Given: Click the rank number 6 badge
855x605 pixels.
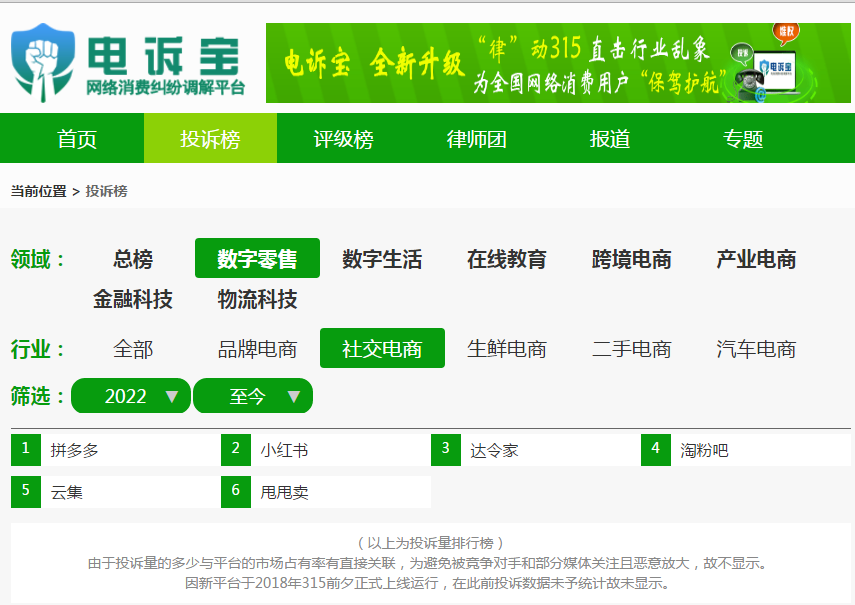Looking at the screenshot, I should tap(236, 492).
